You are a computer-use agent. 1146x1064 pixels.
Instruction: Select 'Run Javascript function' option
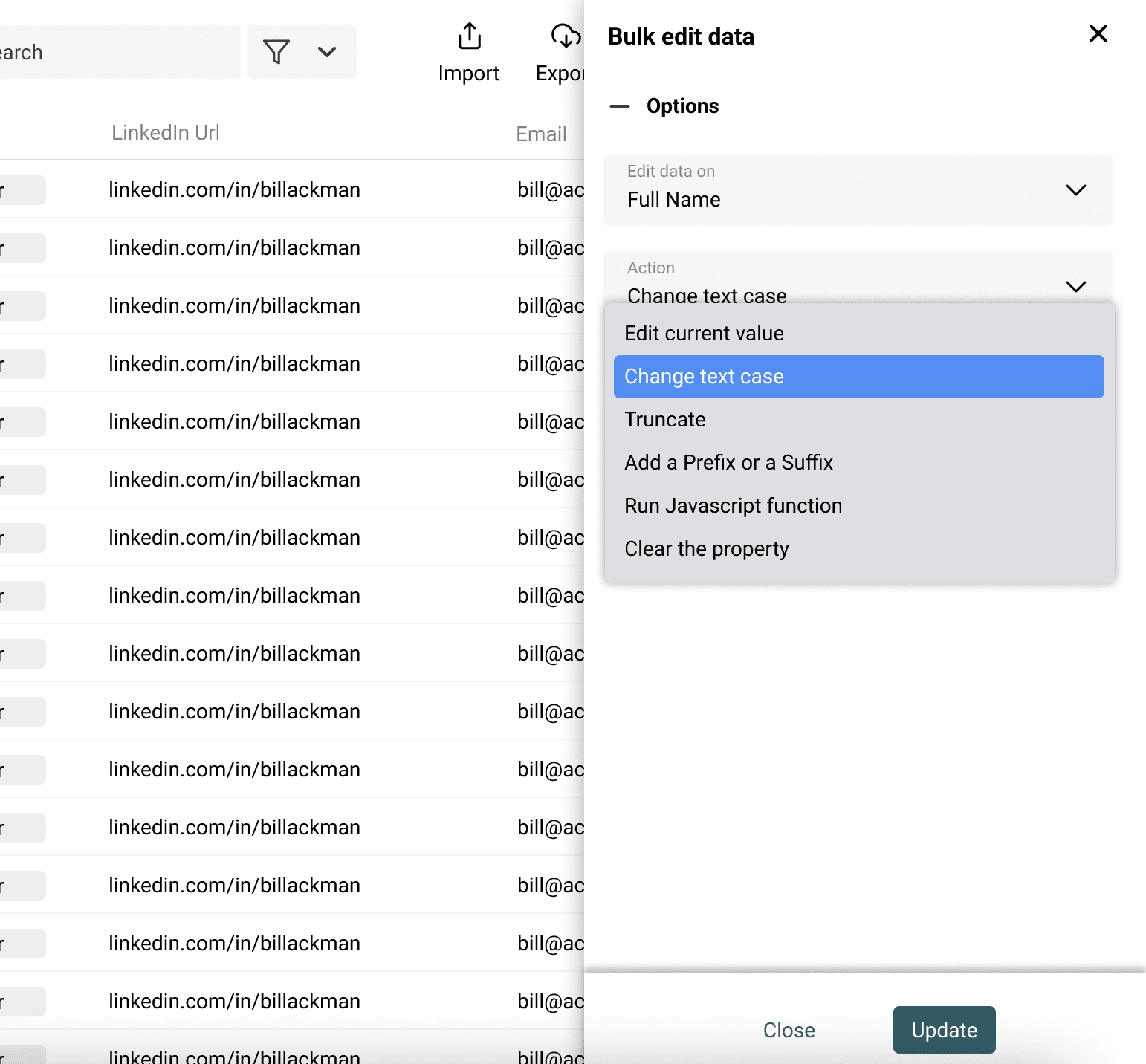tap(733, 506)
